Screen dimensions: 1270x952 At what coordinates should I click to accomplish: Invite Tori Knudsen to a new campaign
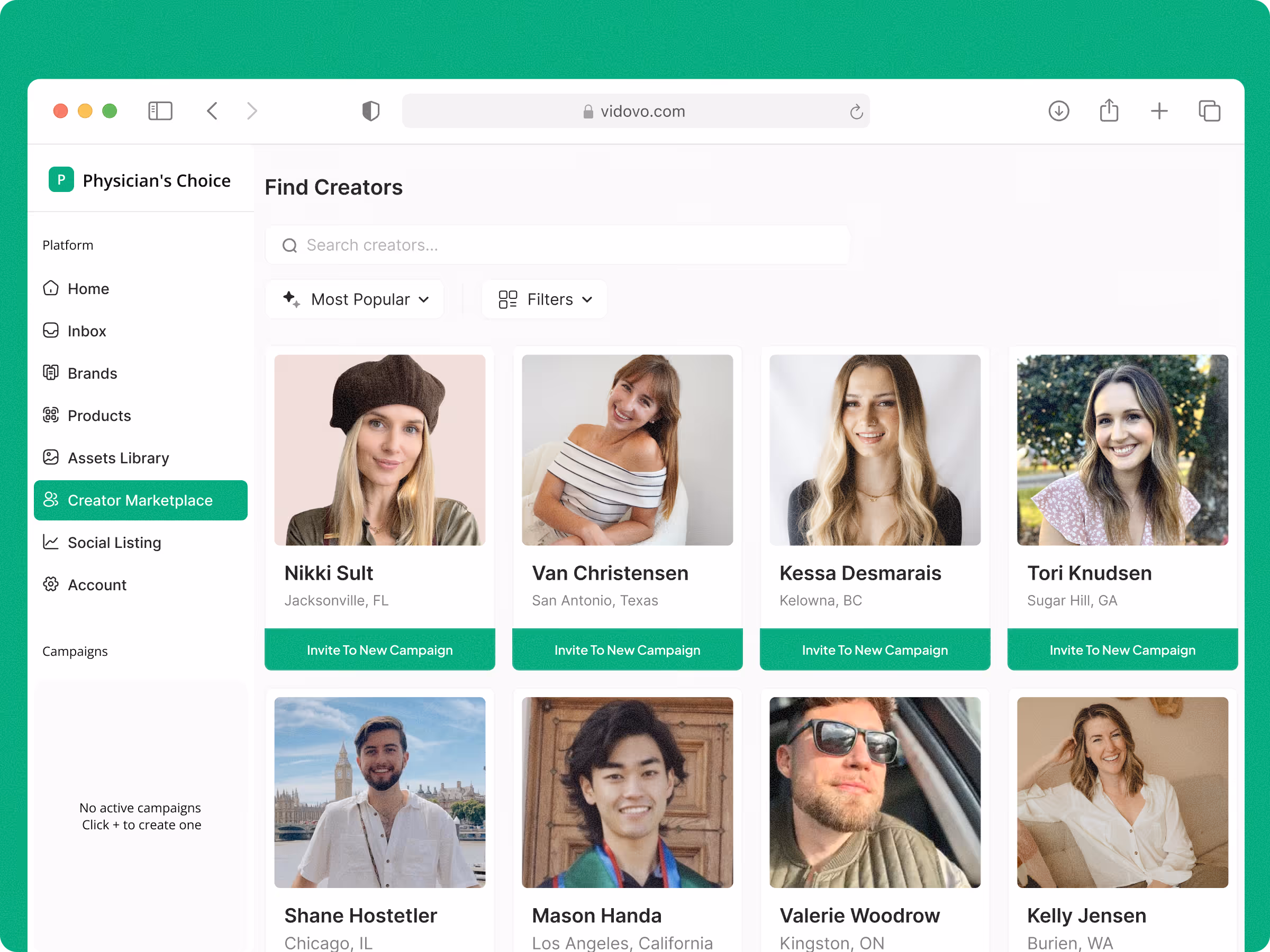1122,649
